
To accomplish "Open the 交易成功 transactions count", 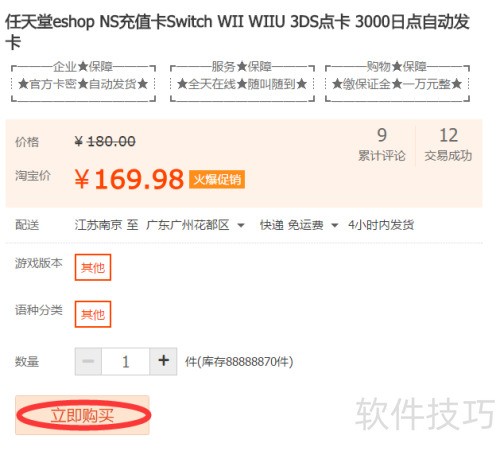I will point(448,145).
